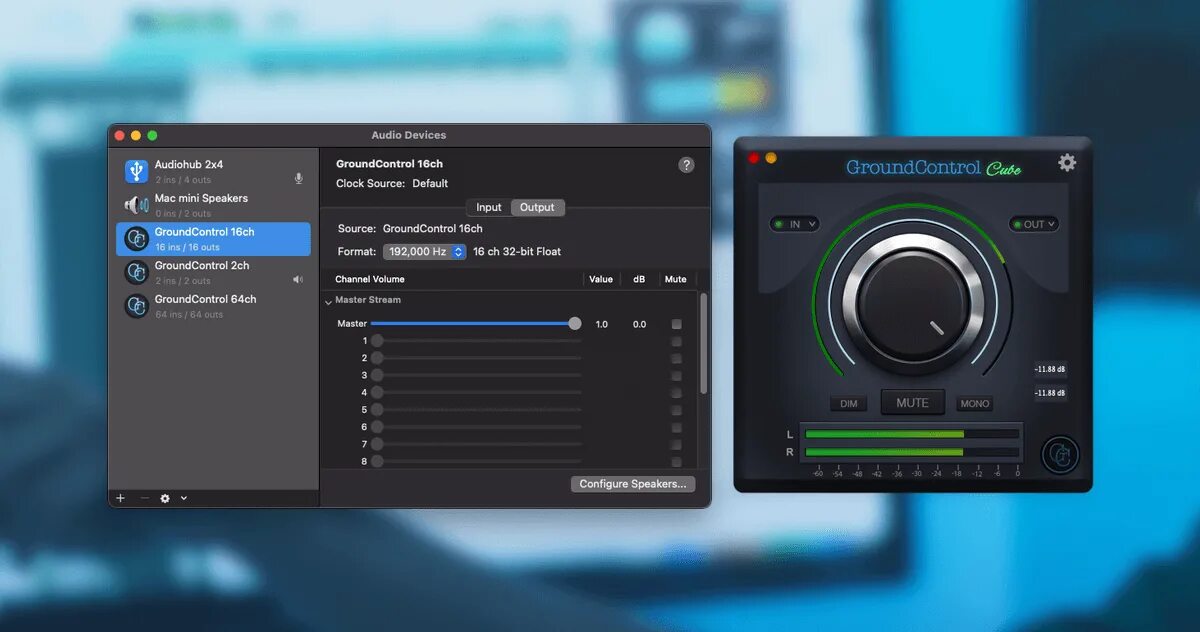Screen dimensions: 1200x632
Task: Switch to the Output tab
Action: click(537, 207)
